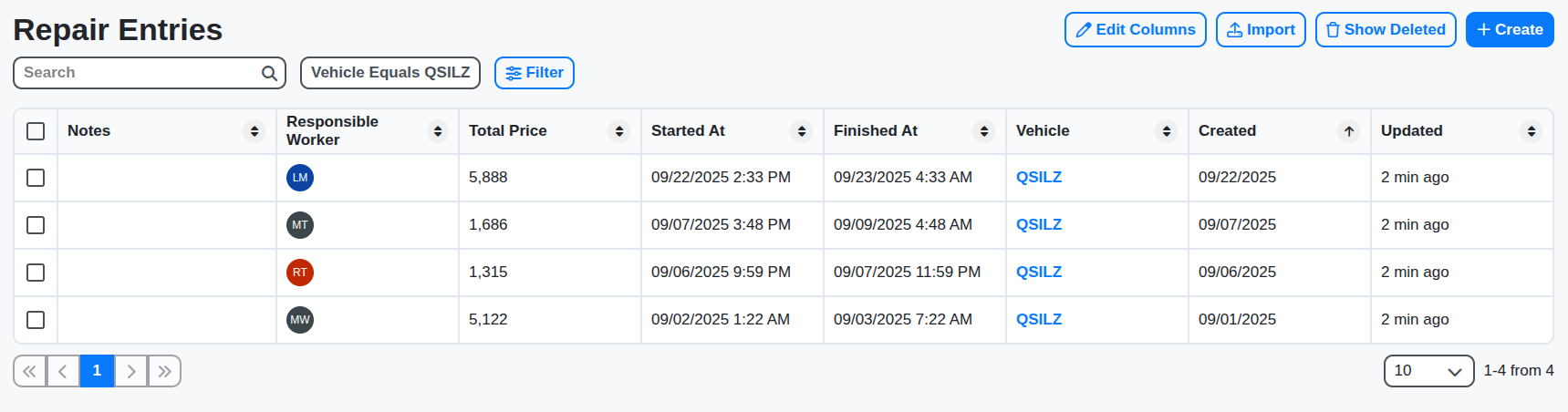Check the row with total price 5,888
1568x412 pixels.
point(36,178)
